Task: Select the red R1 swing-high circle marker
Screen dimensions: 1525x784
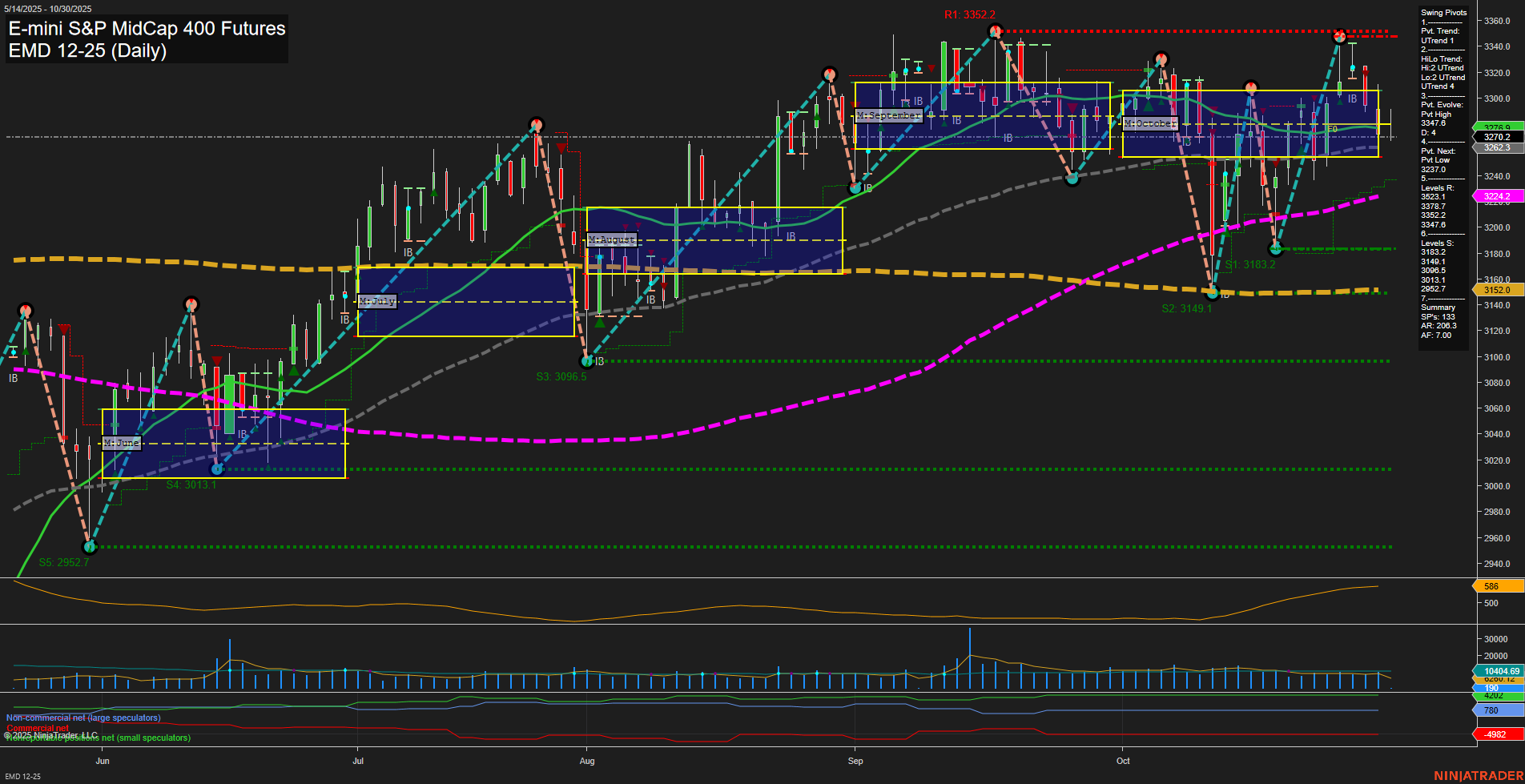Action: coord(995,31)
